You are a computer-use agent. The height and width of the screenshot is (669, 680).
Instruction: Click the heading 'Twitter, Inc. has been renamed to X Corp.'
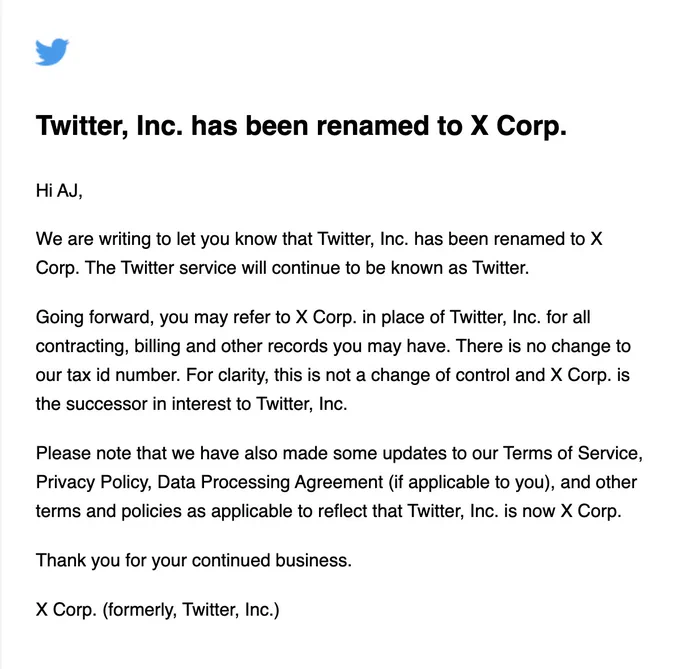point(301,126)
